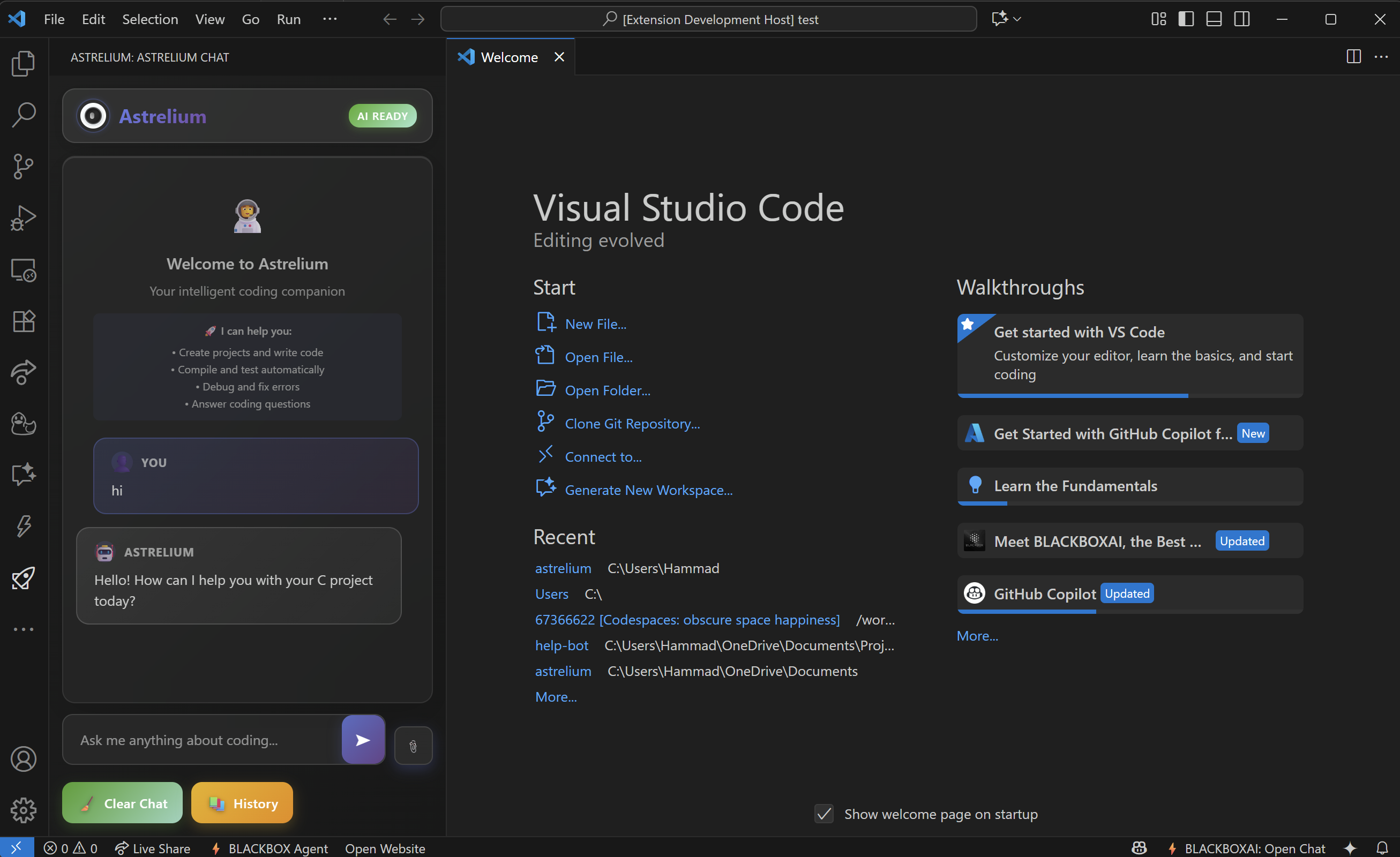Open the Explorer view in activity bar
The width and height of the screenshot is (1400, 857).
click(23, 63)
